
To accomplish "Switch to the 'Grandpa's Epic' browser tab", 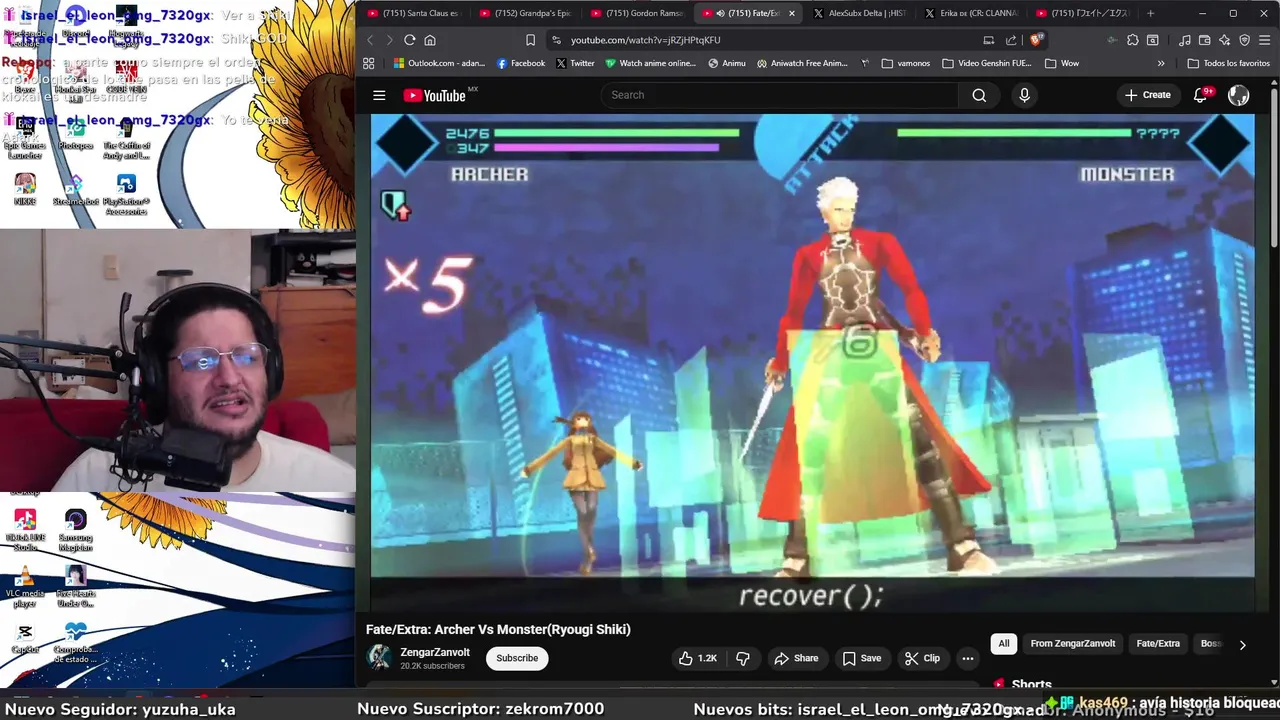I will pos(525,13).
